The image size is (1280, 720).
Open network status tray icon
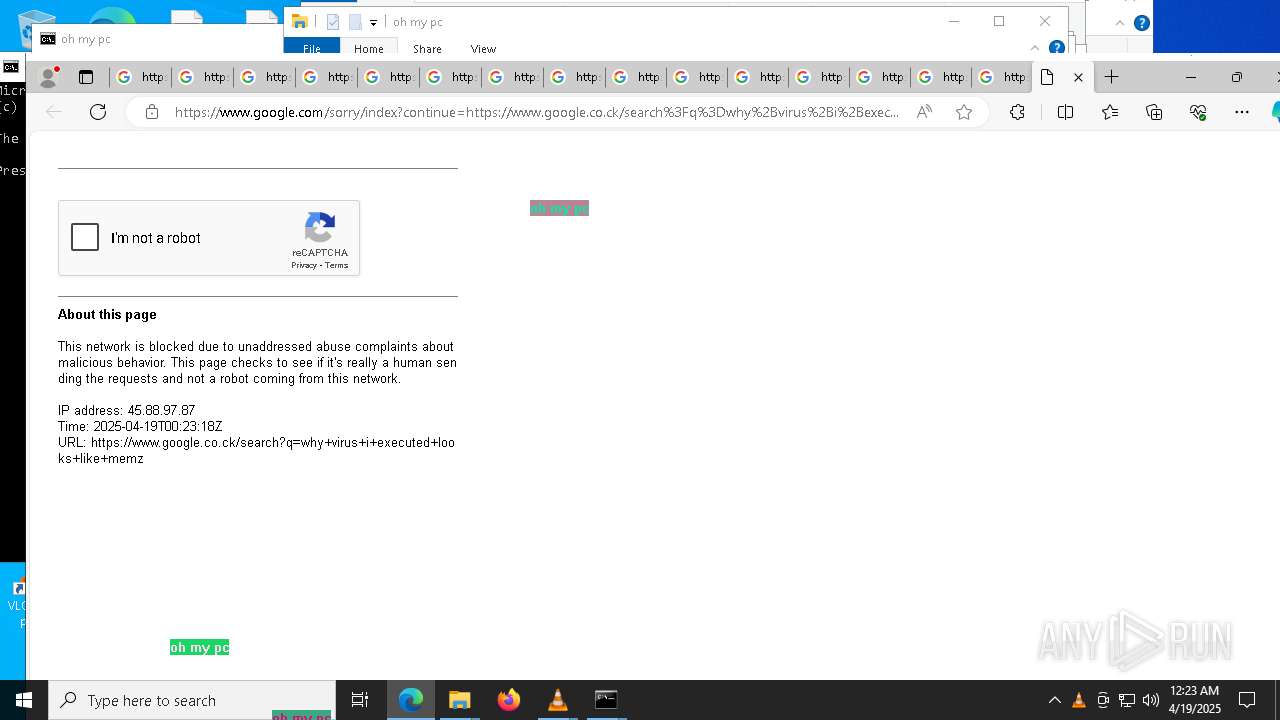tap(1127, 700)
